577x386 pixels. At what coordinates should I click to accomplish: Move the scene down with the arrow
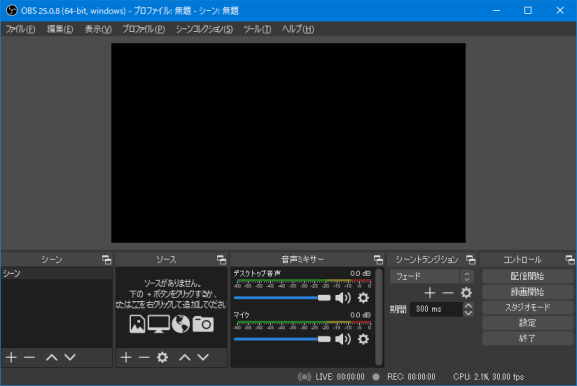[70, 357]
